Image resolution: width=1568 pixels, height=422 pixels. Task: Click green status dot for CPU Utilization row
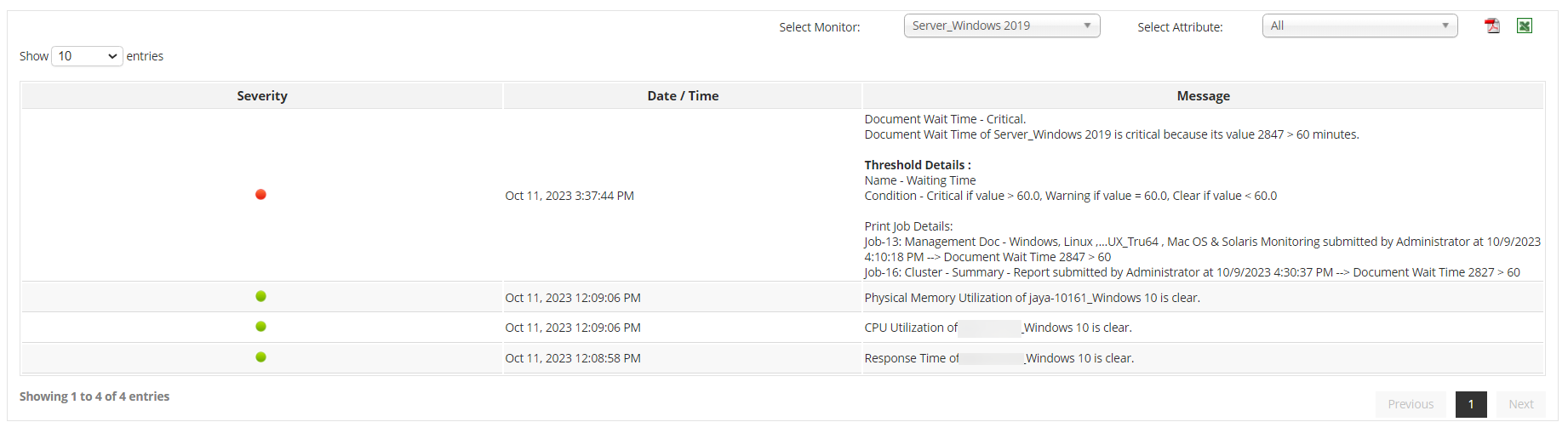[260, 327]
